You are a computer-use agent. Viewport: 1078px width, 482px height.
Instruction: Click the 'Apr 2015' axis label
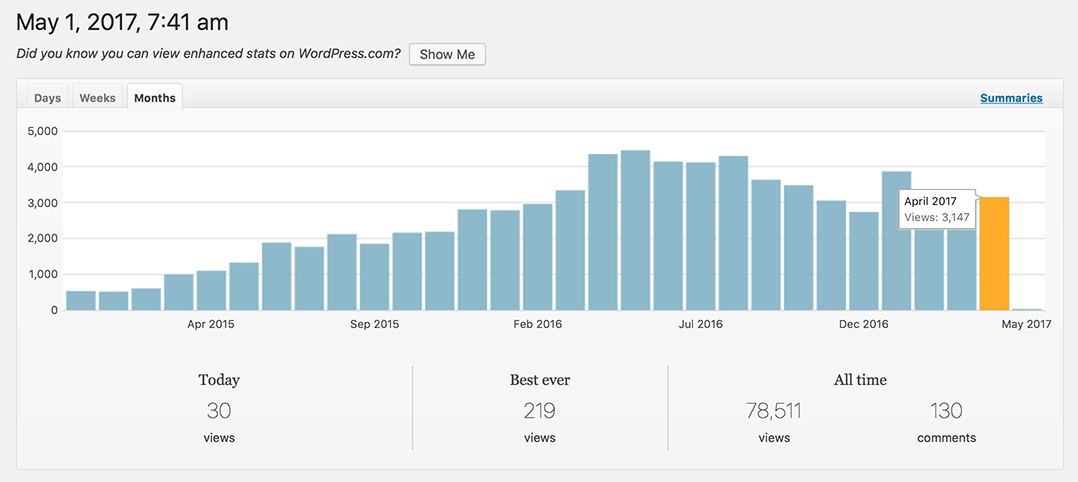[210, 324]
